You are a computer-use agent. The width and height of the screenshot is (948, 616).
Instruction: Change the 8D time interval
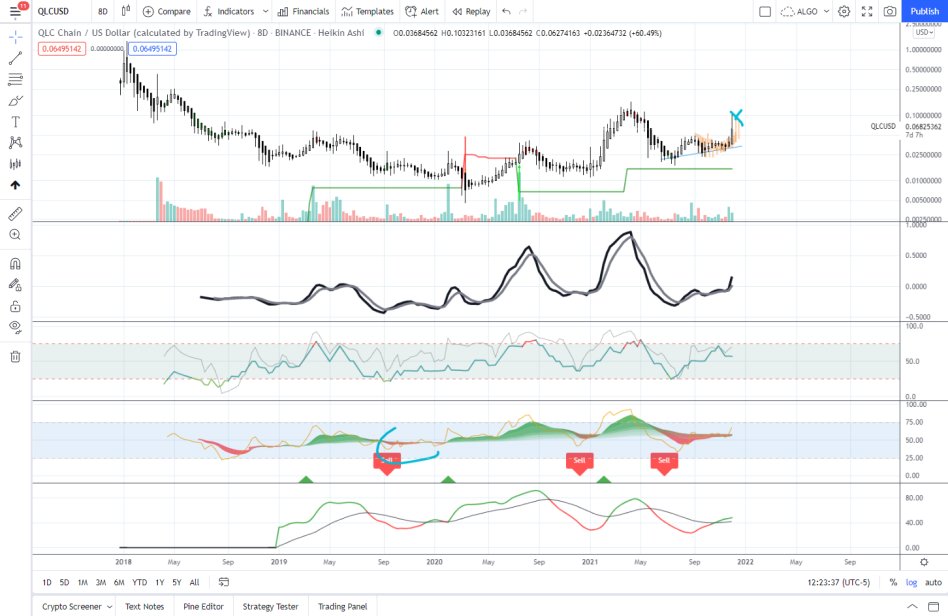103,11
